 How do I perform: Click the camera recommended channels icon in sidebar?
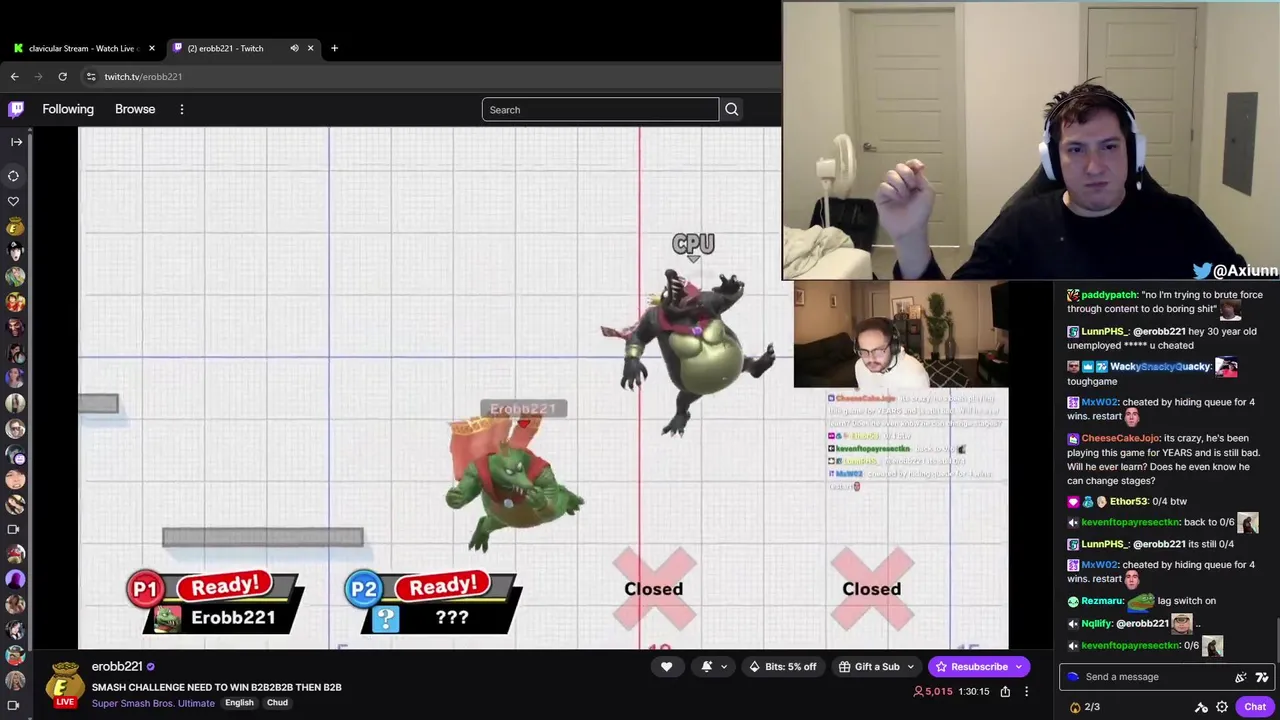point(14,529)
